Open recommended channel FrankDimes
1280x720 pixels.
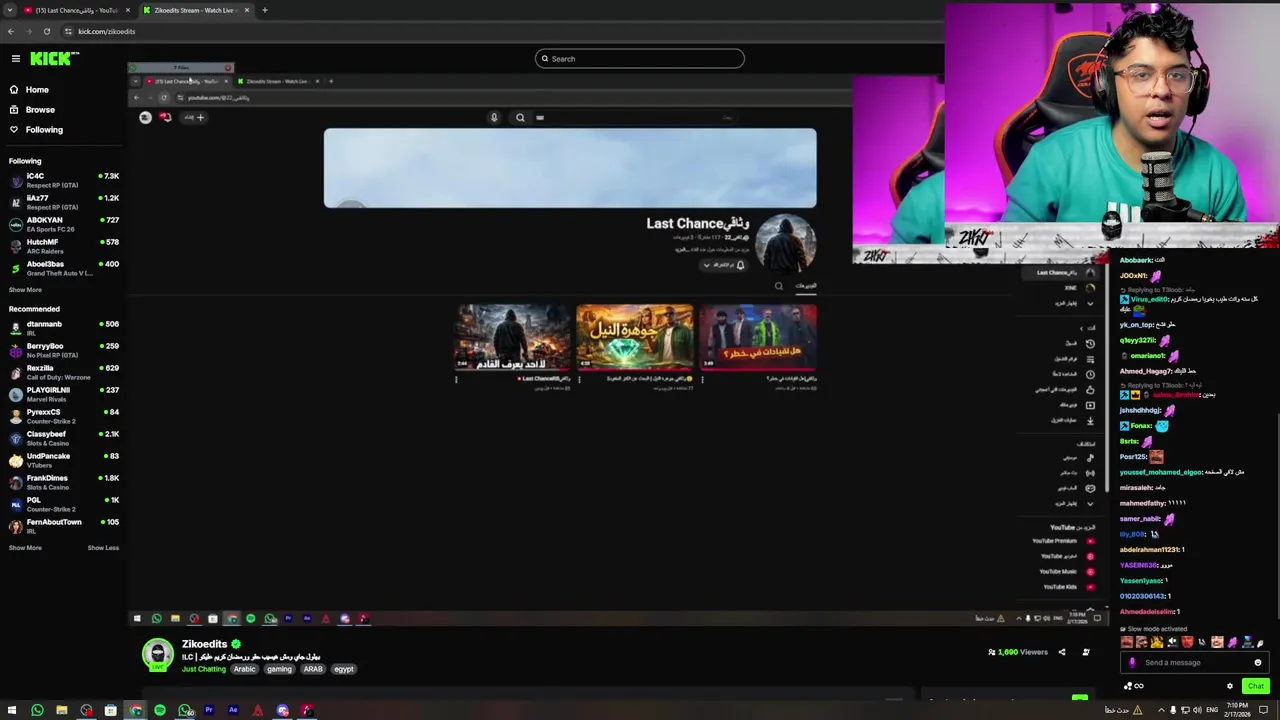pyautogui.click(x=64, y=482)
